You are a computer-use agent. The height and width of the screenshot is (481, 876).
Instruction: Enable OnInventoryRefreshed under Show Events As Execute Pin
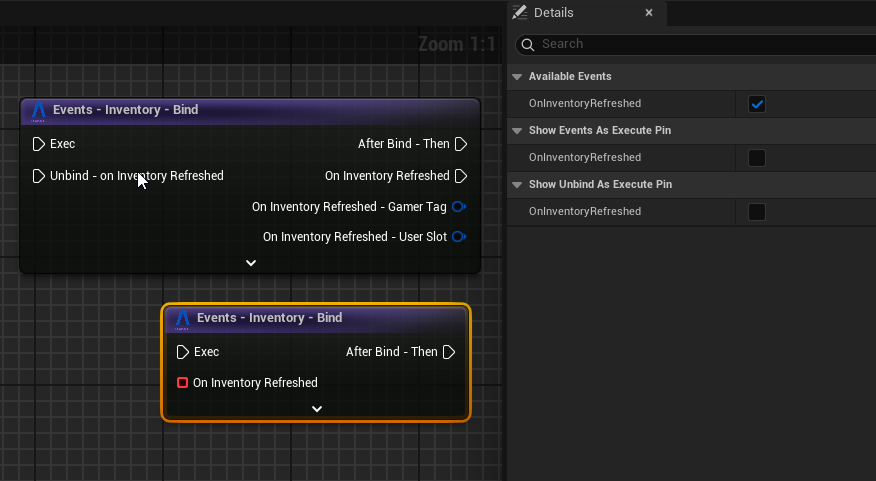click(757, 158)
